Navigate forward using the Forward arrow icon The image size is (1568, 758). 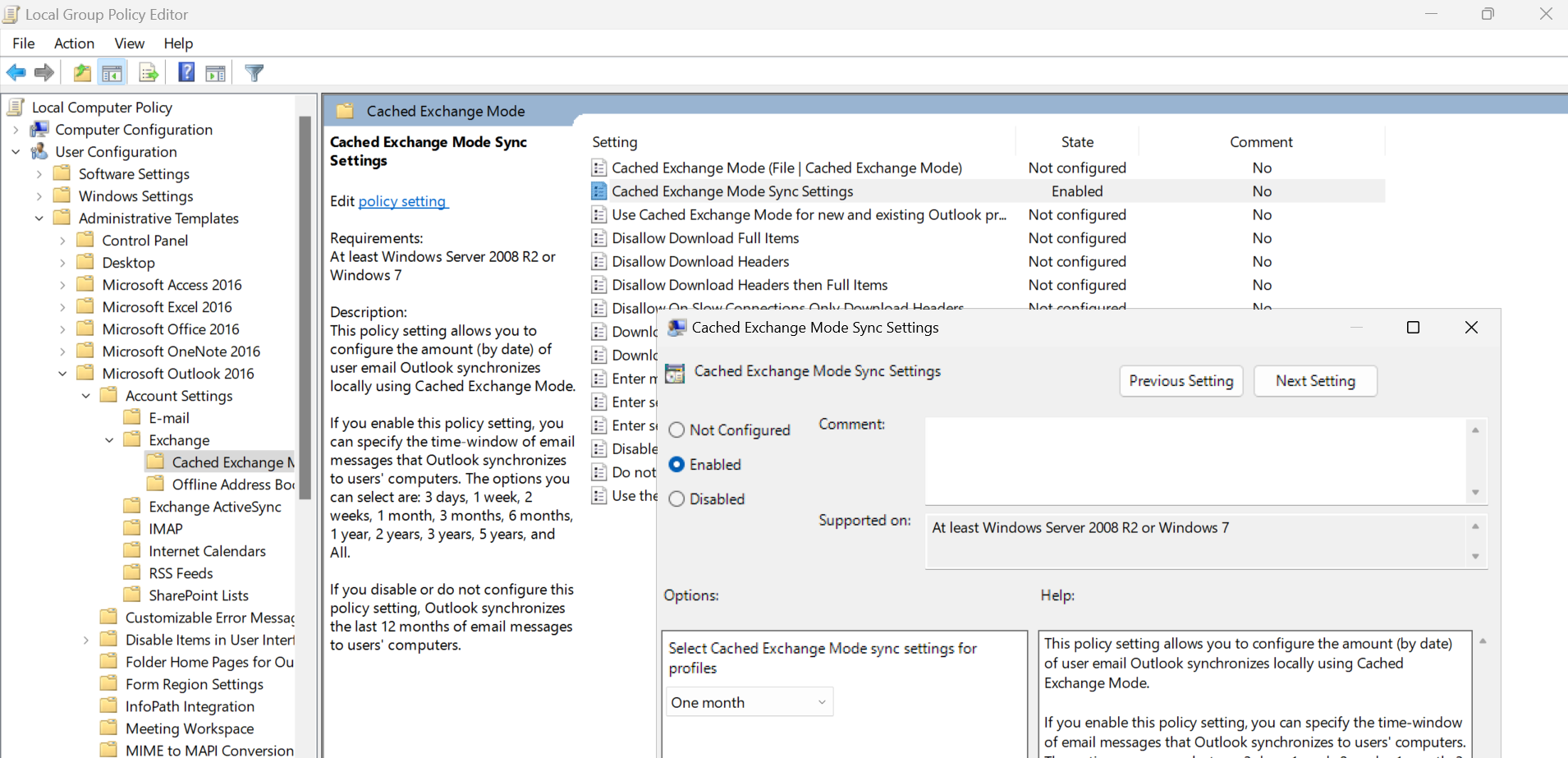click(44, 72)
